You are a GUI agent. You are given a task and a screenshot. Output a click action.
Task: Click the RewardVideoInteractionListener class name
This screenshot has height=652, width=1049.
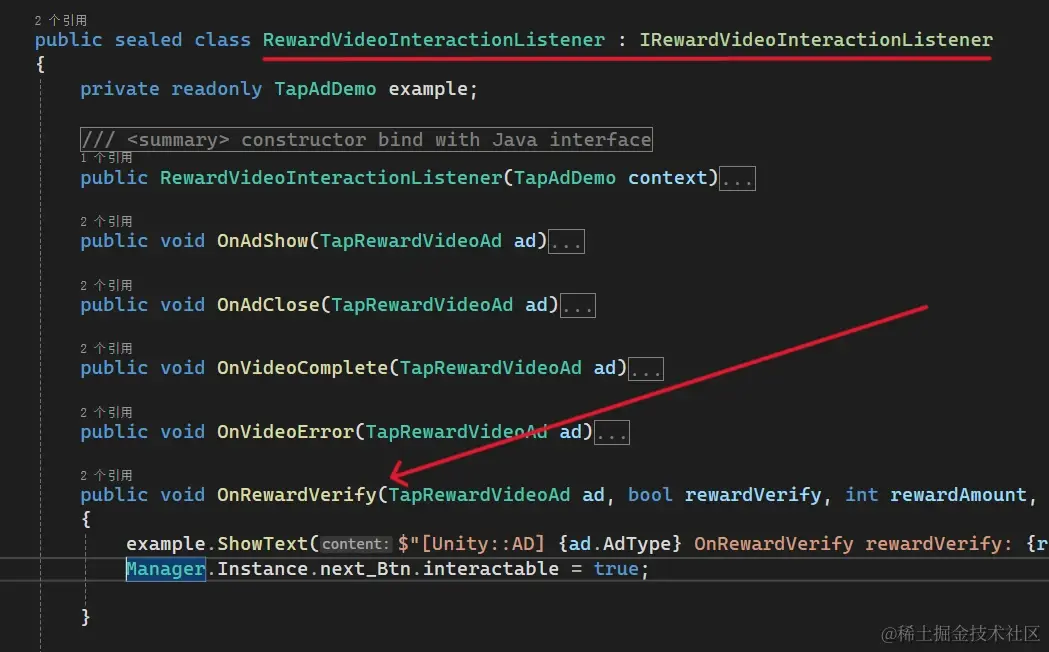point(434,39)
